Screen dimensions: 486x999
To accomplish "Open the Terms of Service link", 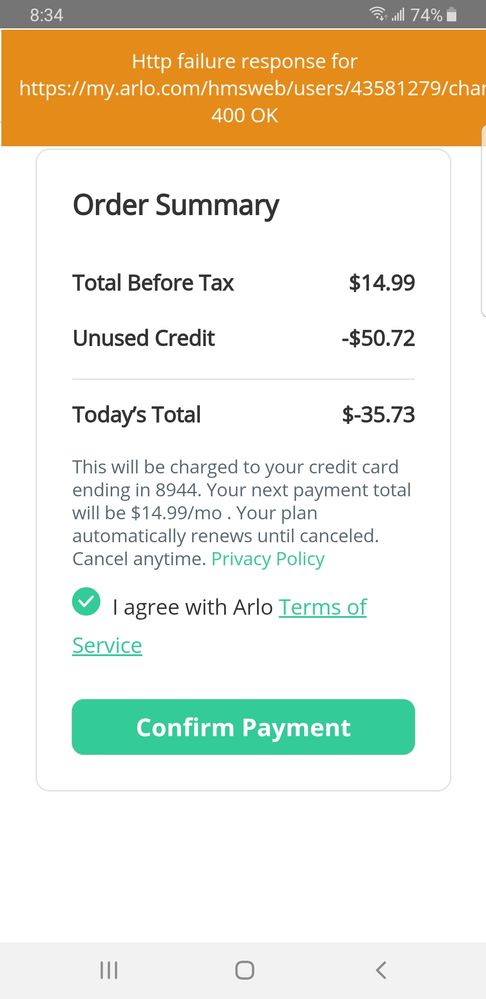I will pos(220,626).
